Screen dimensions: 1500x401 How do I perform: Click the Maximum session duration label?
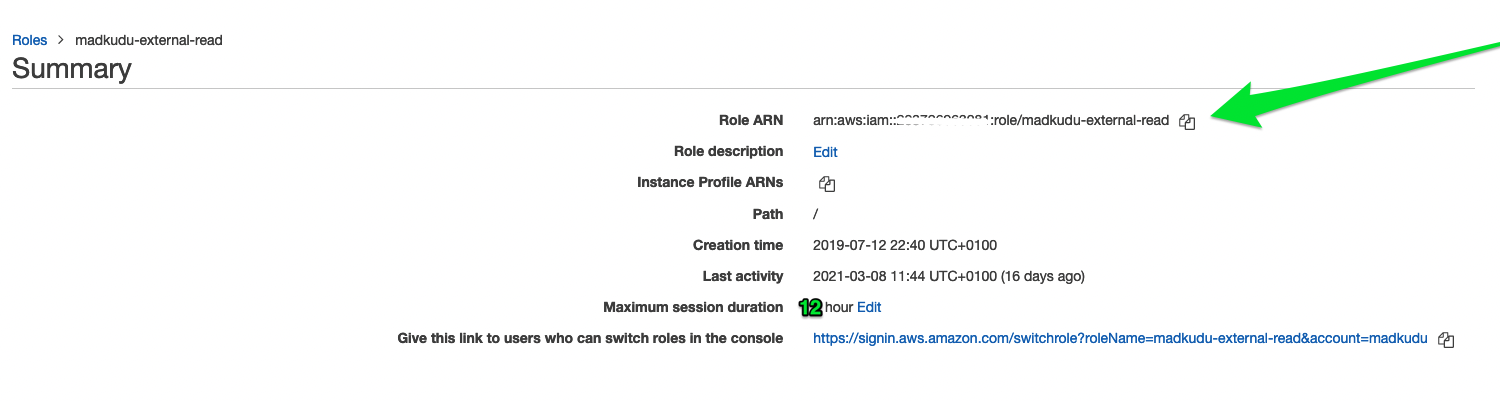(x=693, y=307)
